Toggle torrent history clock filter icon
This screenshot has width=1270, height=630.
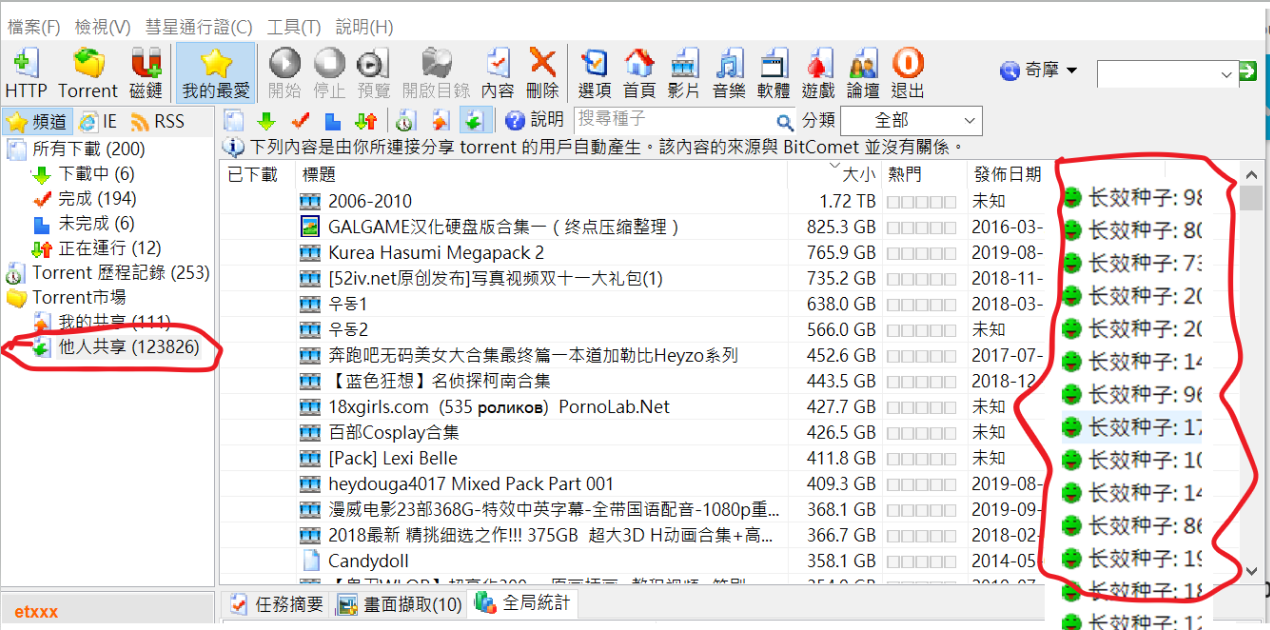point(405,121)
